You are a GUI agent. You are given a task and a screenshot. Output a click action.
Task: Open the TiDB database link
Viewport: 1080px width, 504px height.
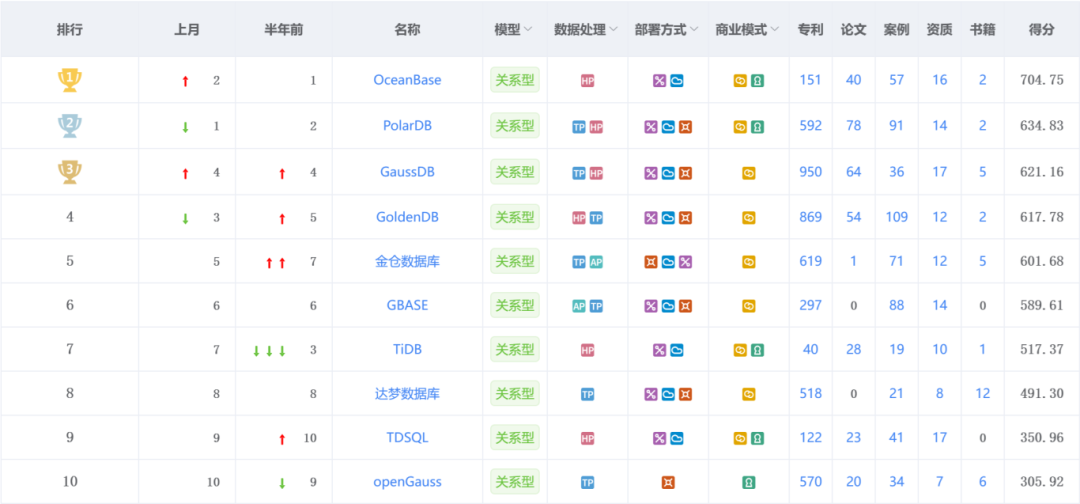click(x=407, y=349)
